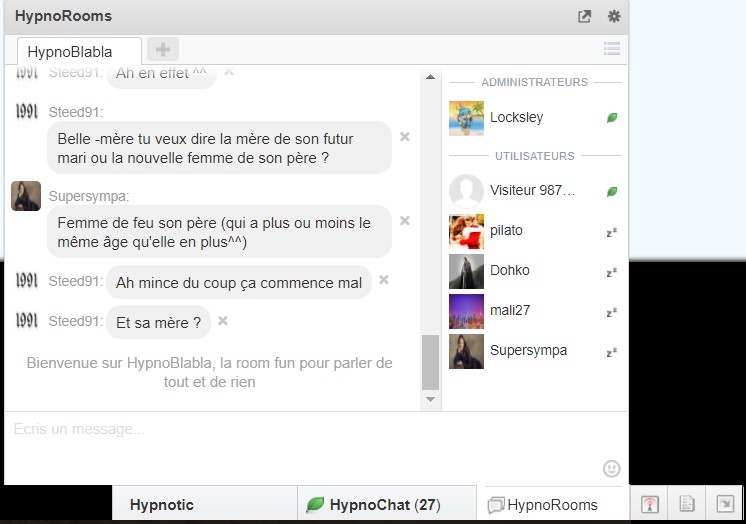Screen dimensions: 746x524
Task: Delete Supersympa's 'Femme de feu son père' message
Action: [x=405, y=220]
